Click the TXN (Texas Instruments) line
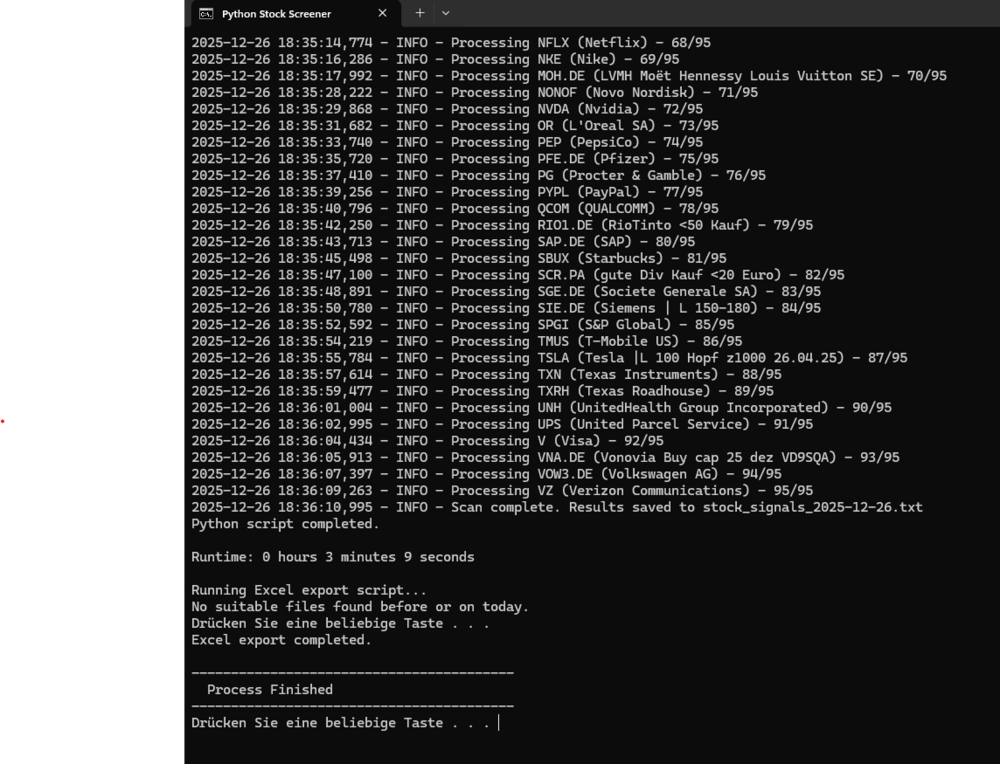1000x764 pixels. [487, 374]
